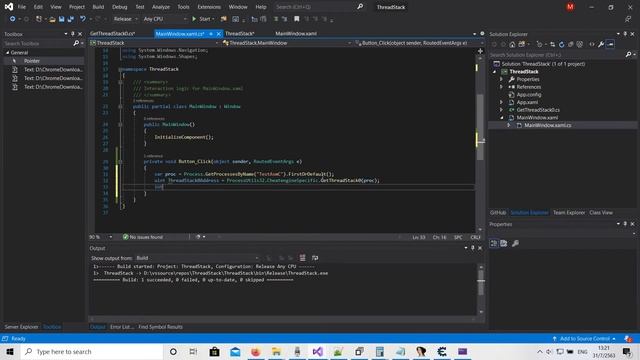Click Sync with Active Document icon

click(552, 44)
